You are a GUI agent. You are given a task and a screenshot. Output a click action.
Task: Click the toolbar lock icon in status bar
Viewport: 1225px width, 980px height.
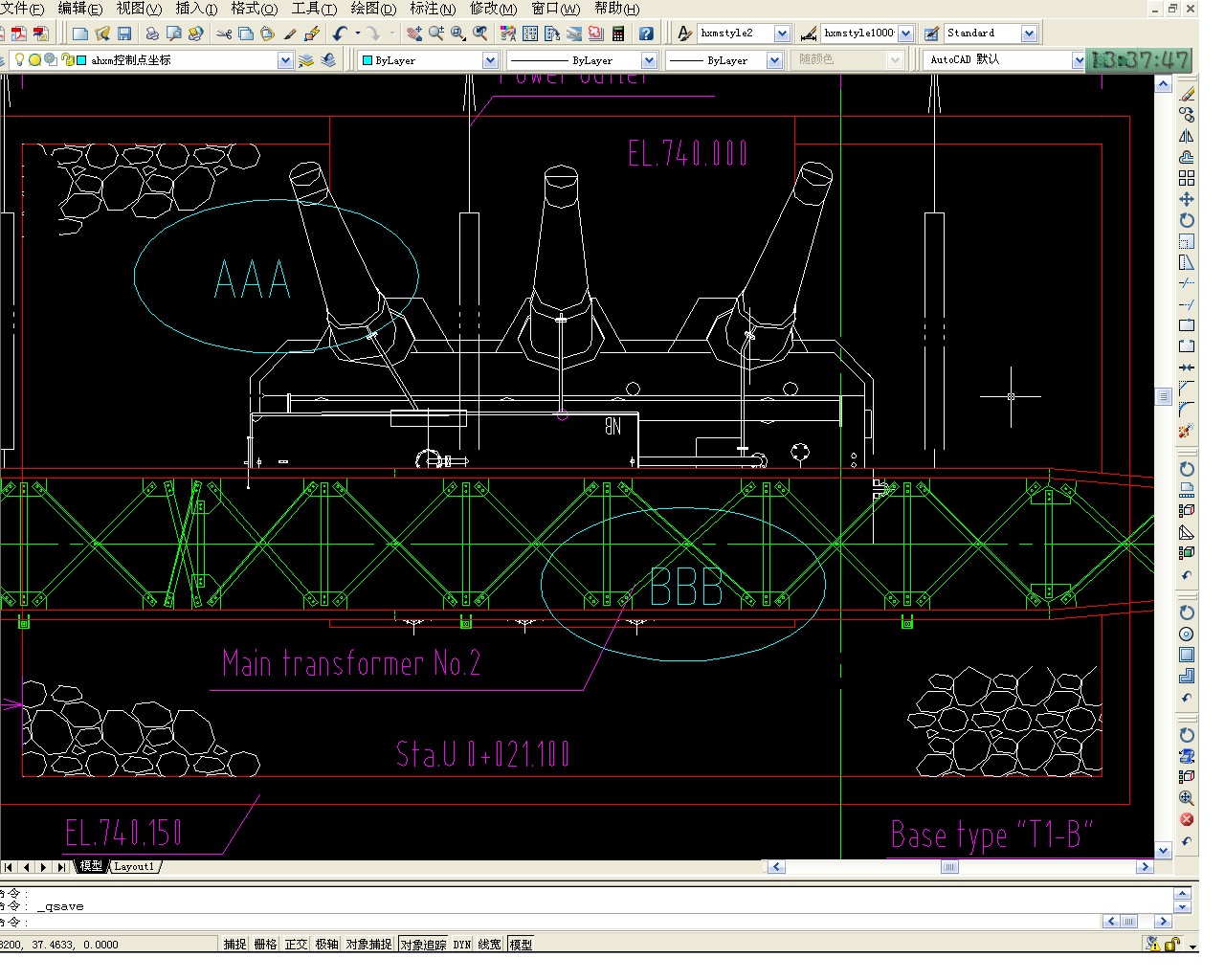(1172, 944)
